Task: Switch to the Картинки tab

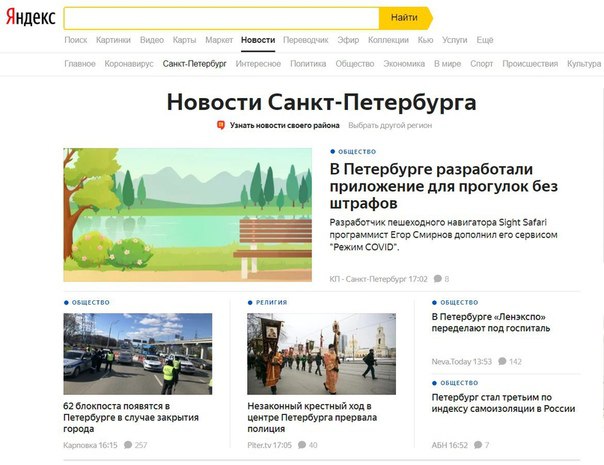Action: click(x=113, y=40)
